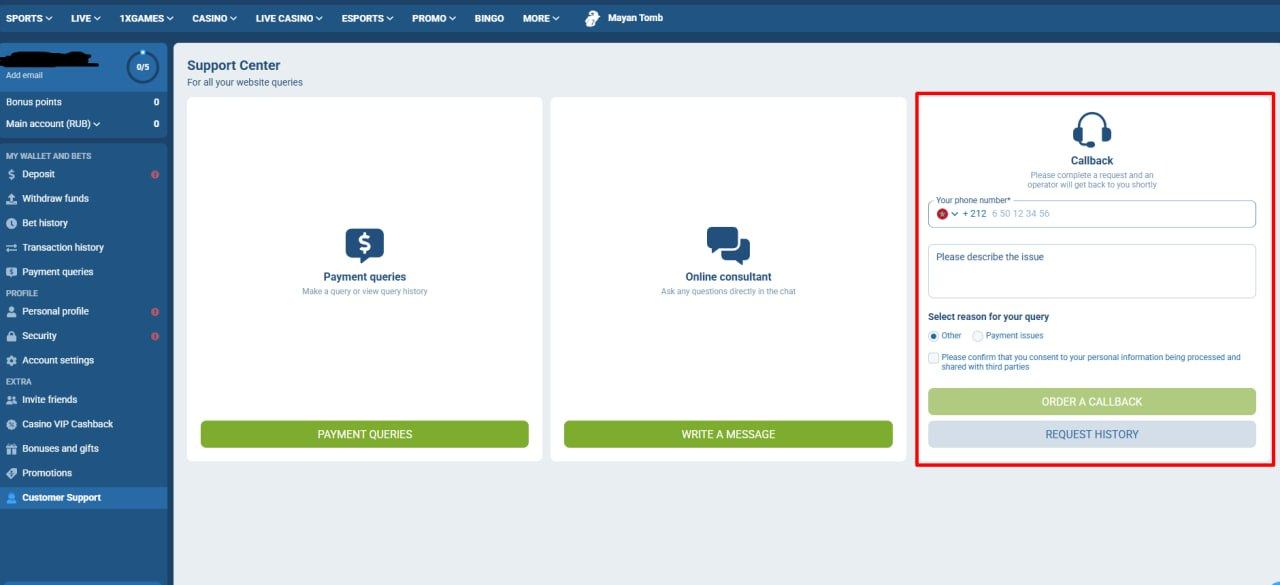Image resolution: width=1280 pixels, height=585 pixels.
Task: Expand the MORE menu
Action: [541, 18]
